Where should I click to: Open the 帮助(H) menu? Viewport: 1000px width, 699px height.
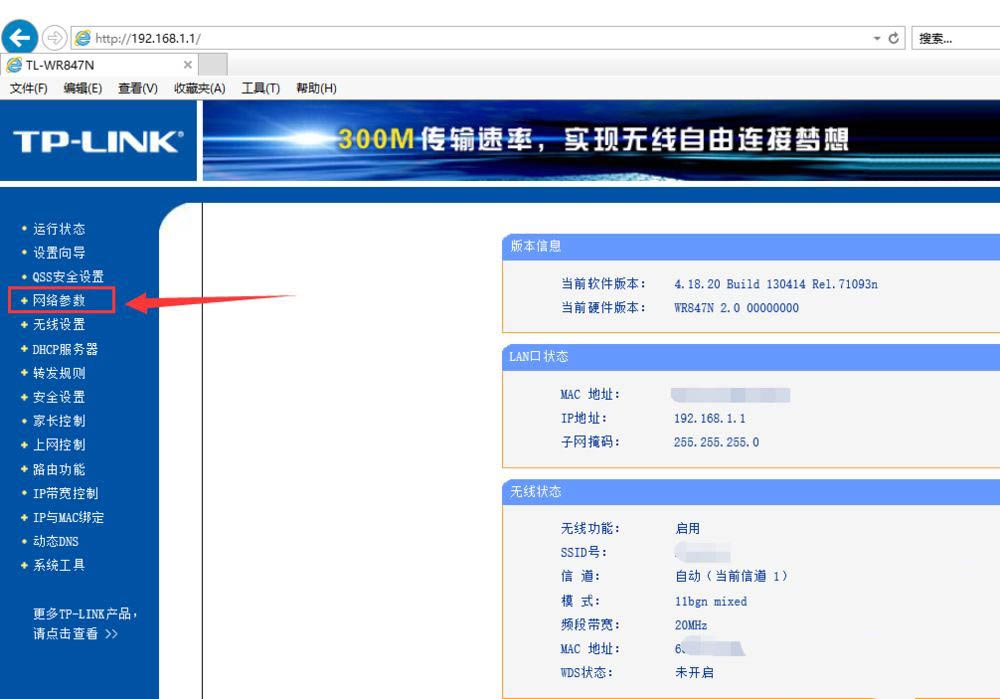(x=316, y=88)
